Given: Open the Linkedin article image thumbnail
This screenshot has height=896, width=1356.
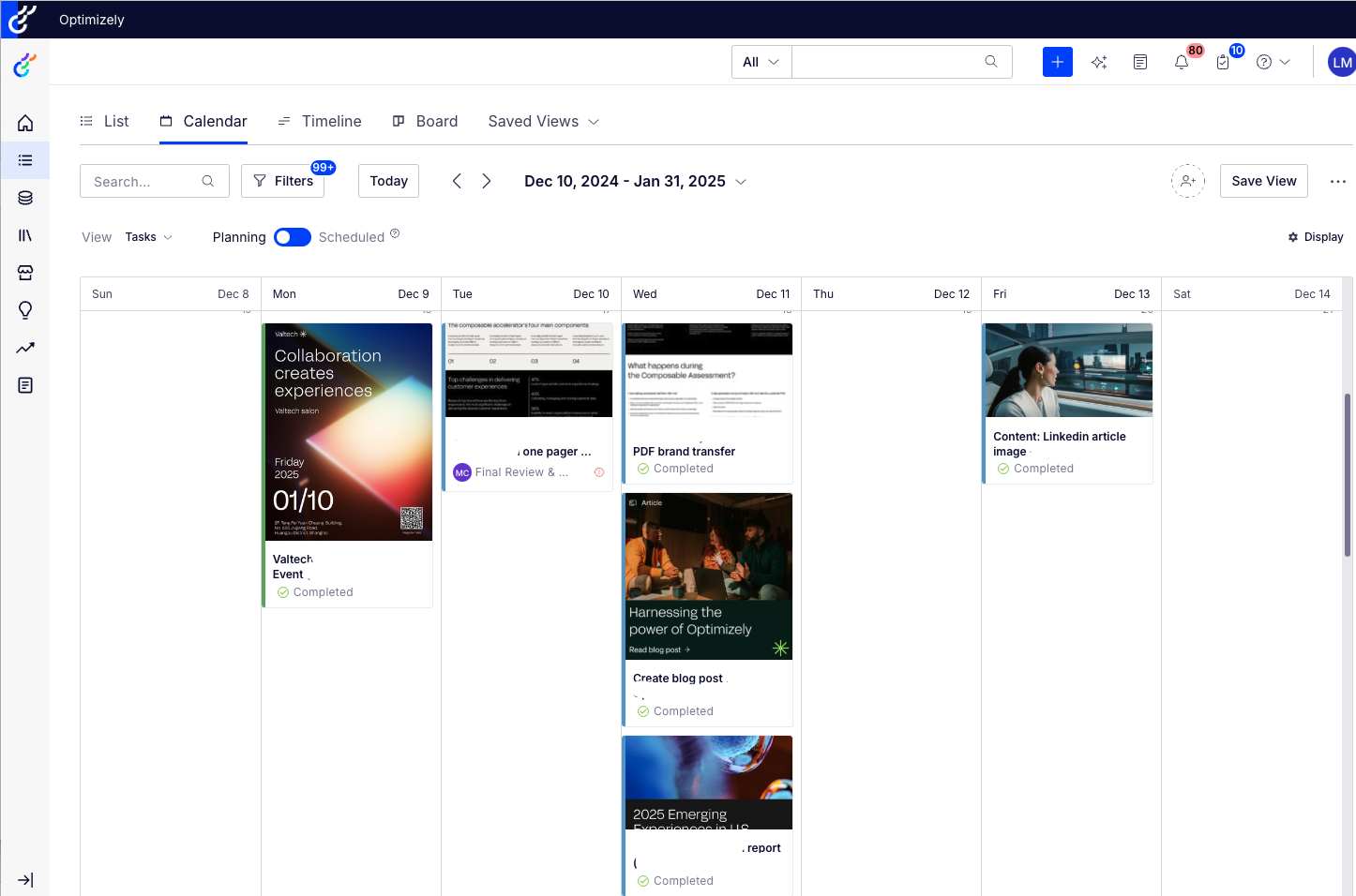Looking at the screenshot, I should tap(1069, 370).
